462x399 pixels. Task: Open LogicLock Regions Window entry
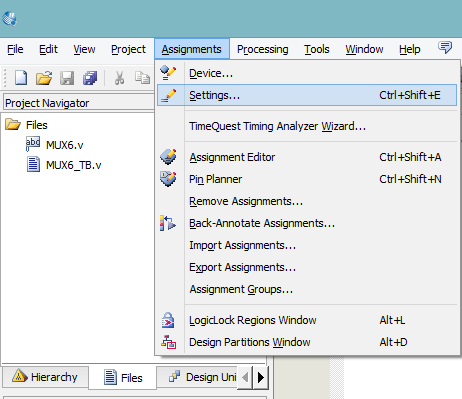tap(307, 320)
